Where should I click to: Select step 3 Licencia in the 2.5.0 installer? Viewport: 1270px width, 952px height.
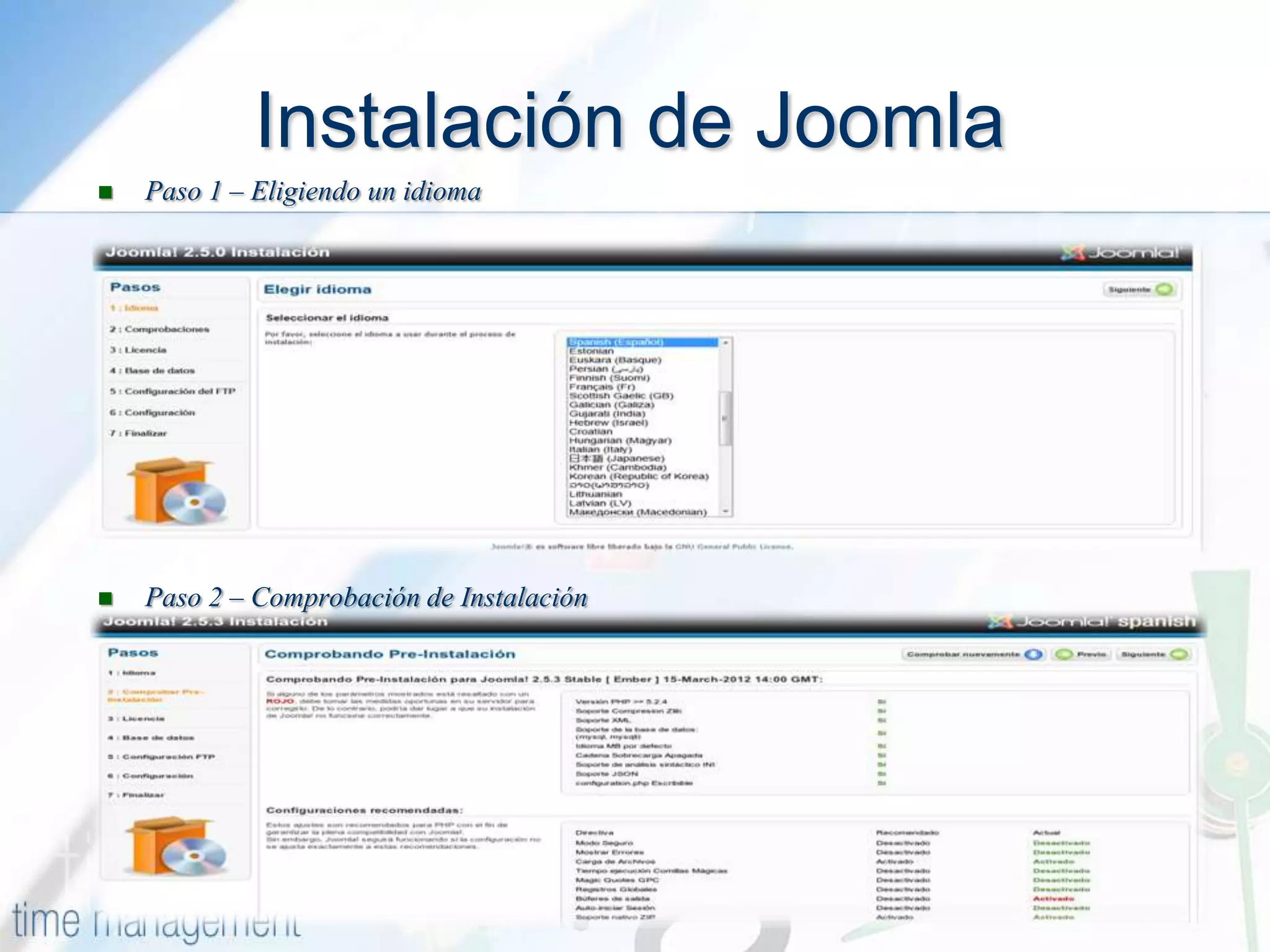coord(138,350)
